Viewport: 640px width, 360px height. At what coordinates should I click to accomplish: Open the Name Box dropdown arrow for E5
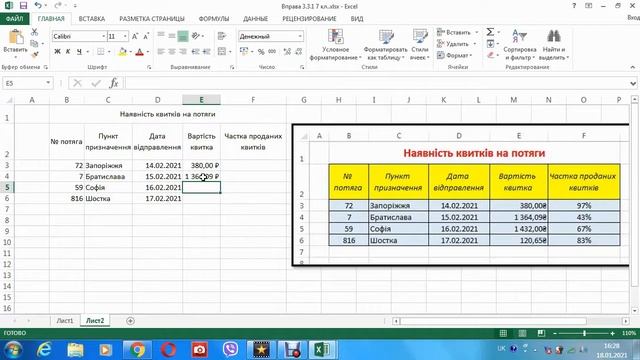(x=48, y=83)
